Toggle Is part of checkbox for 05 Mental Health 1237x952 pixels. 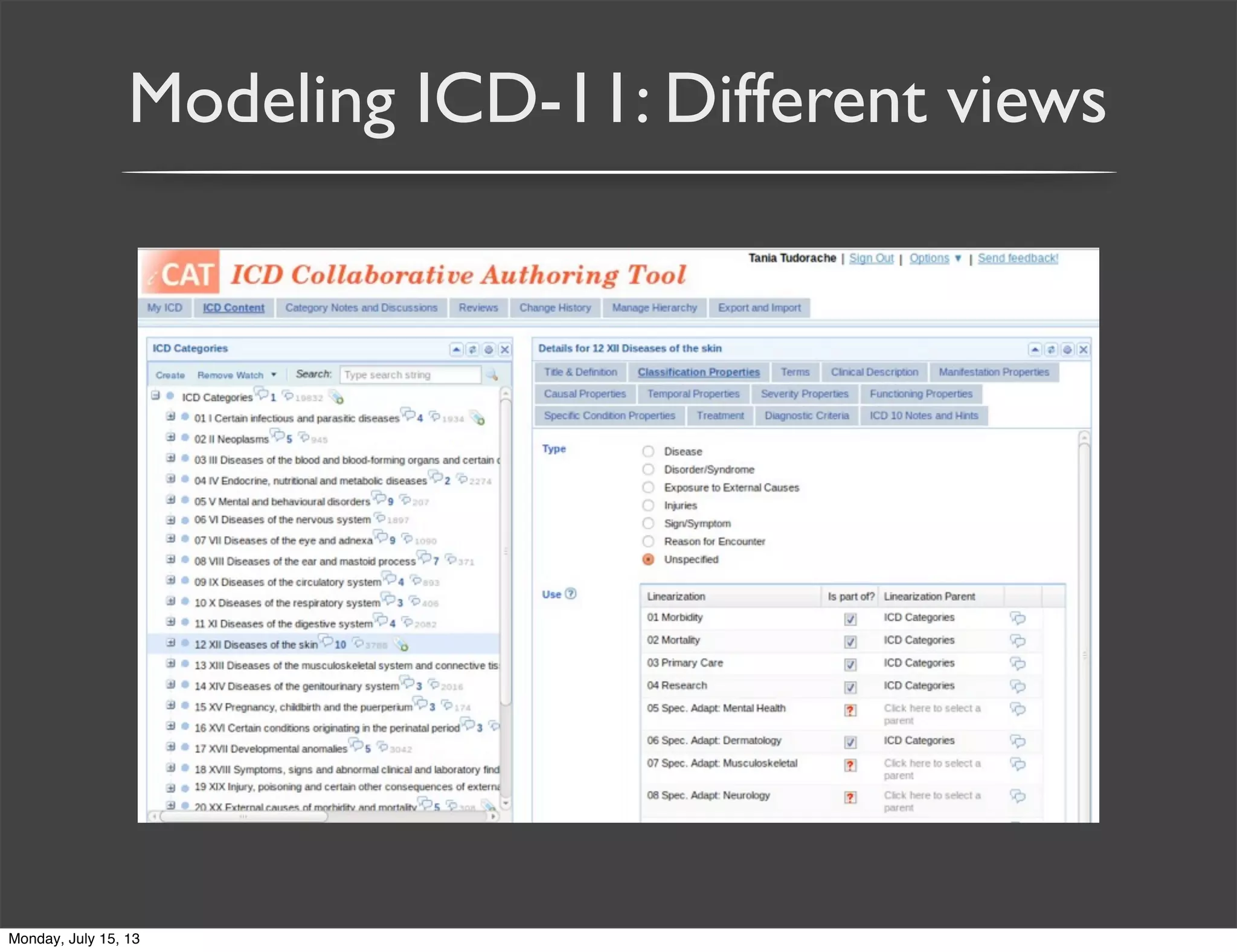[x=850, y=710]
